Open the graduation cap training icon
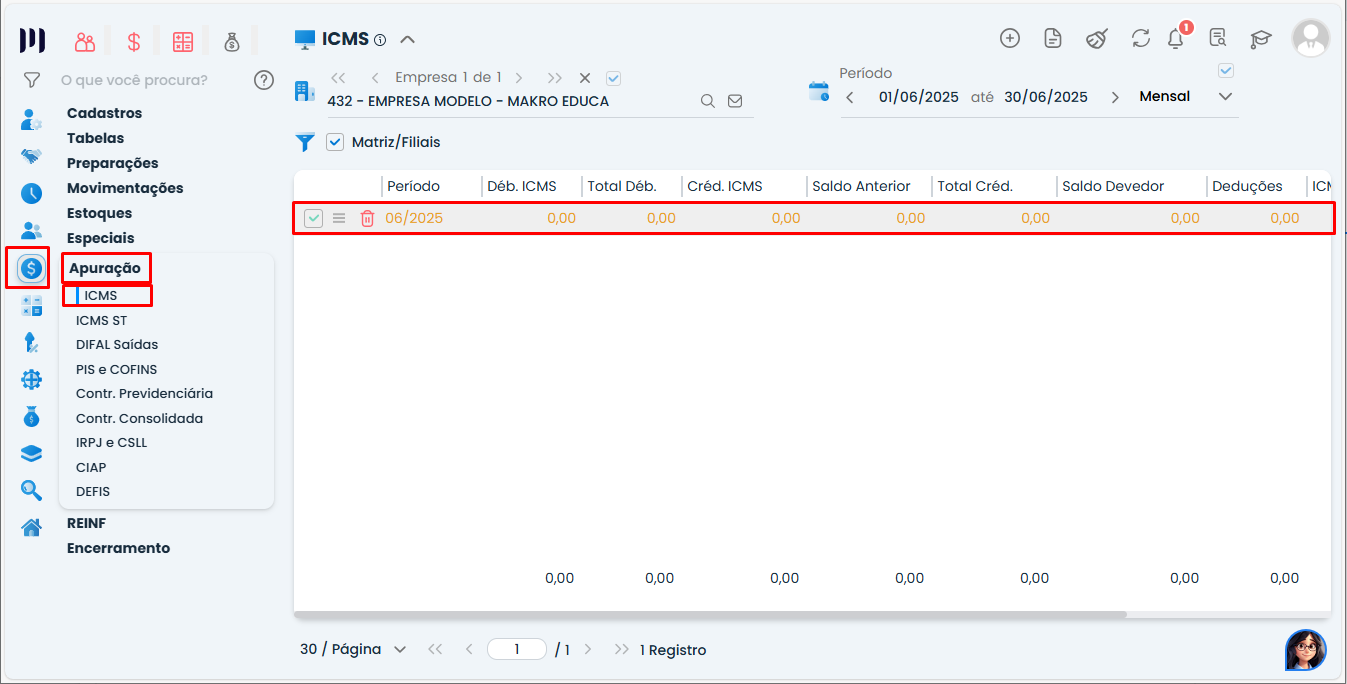This screenshot has width=1347, height=684. point(1260,39)
